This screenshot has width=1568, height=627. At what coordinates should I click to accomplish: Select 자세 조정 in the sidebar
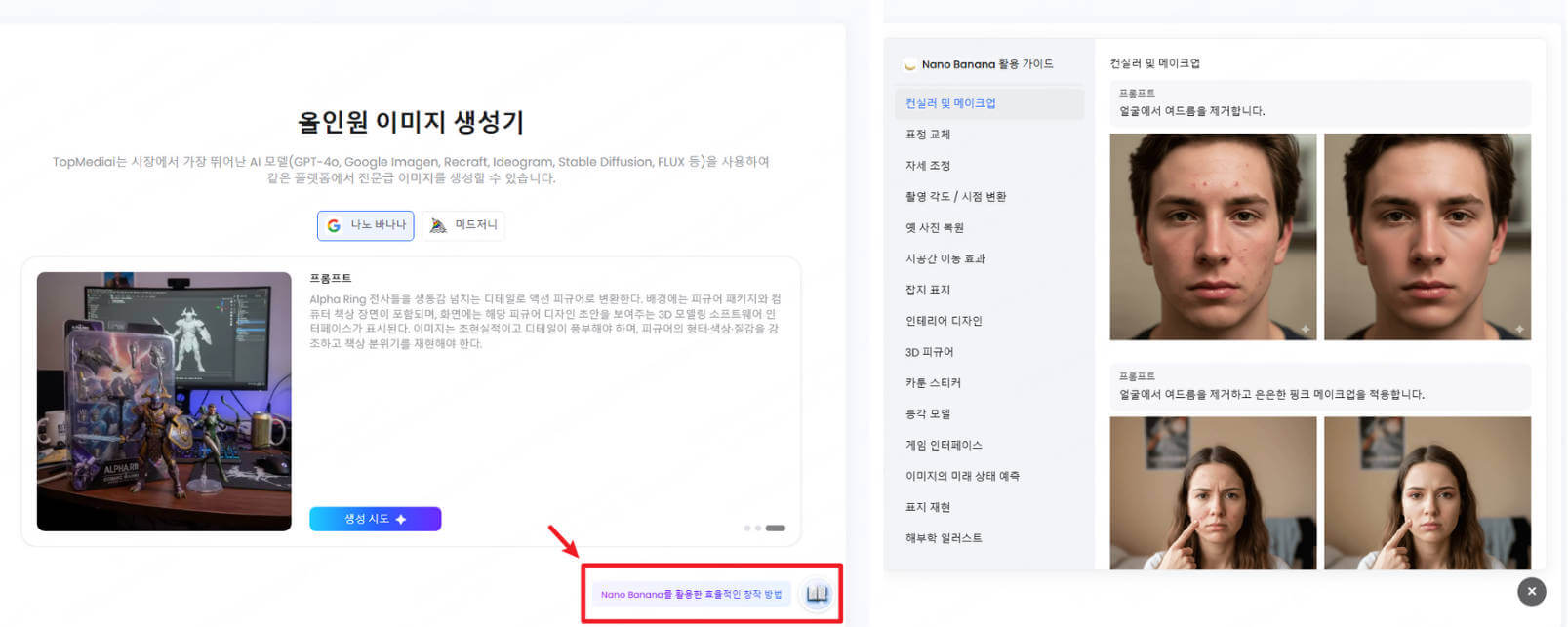coord(928,166)
